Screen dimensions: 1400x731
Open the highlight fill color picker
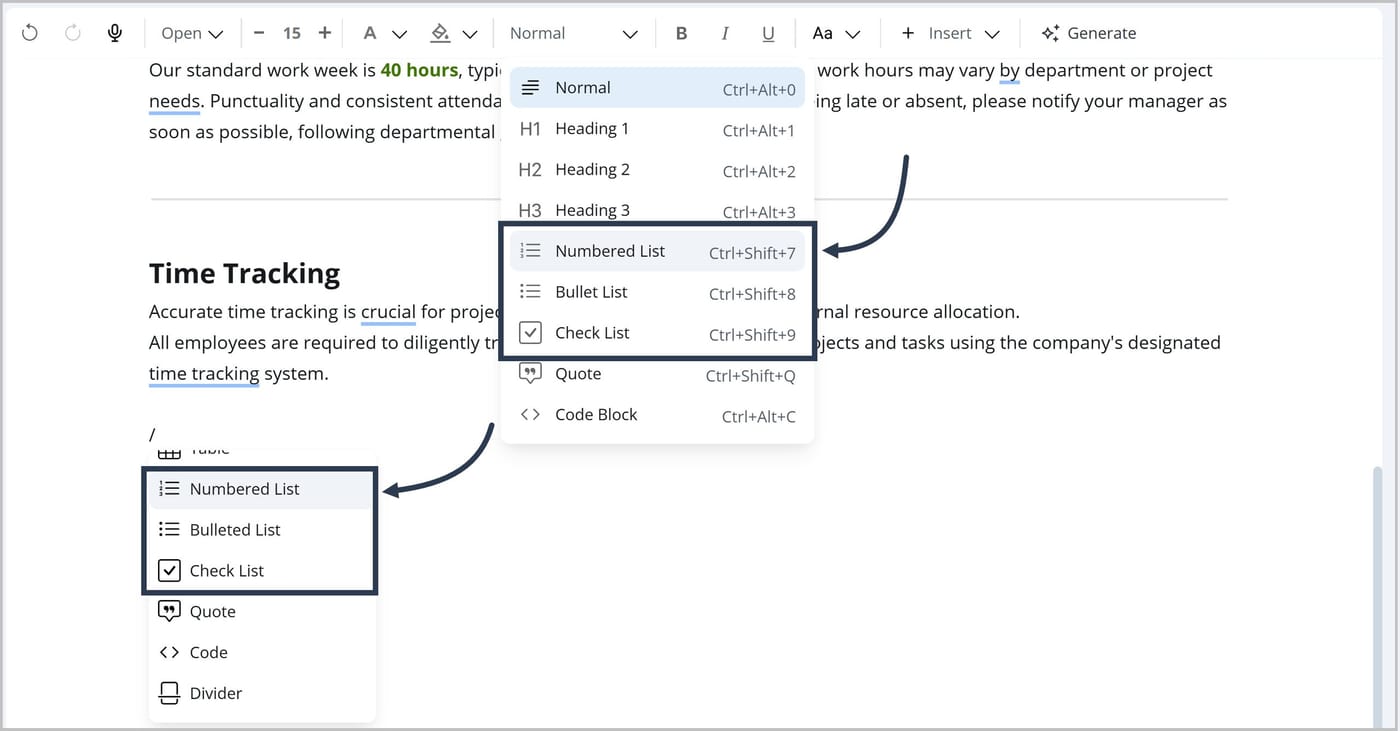(x=453, y=33)
